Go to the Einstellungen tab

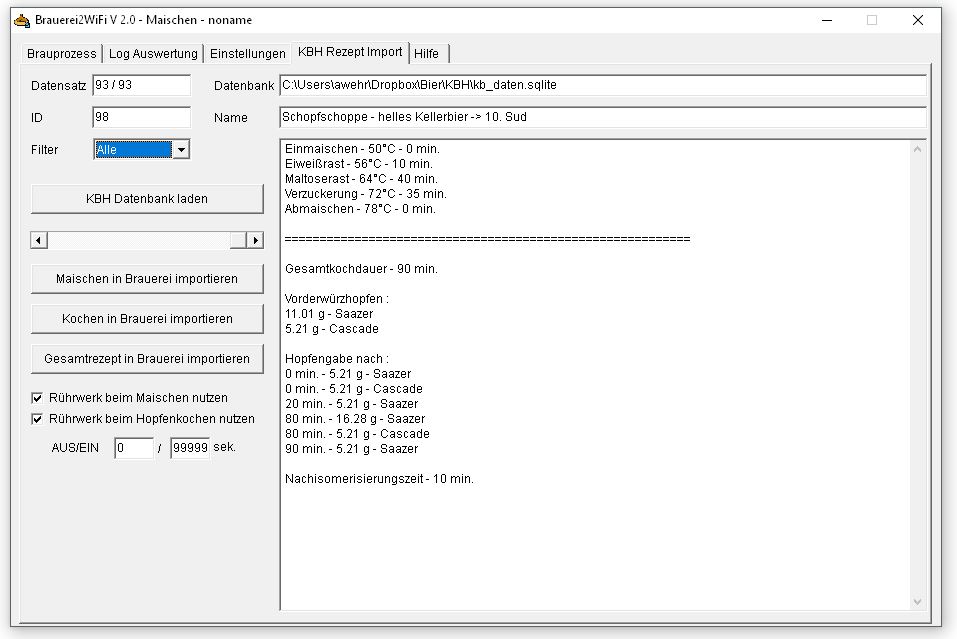pos(247,54)
